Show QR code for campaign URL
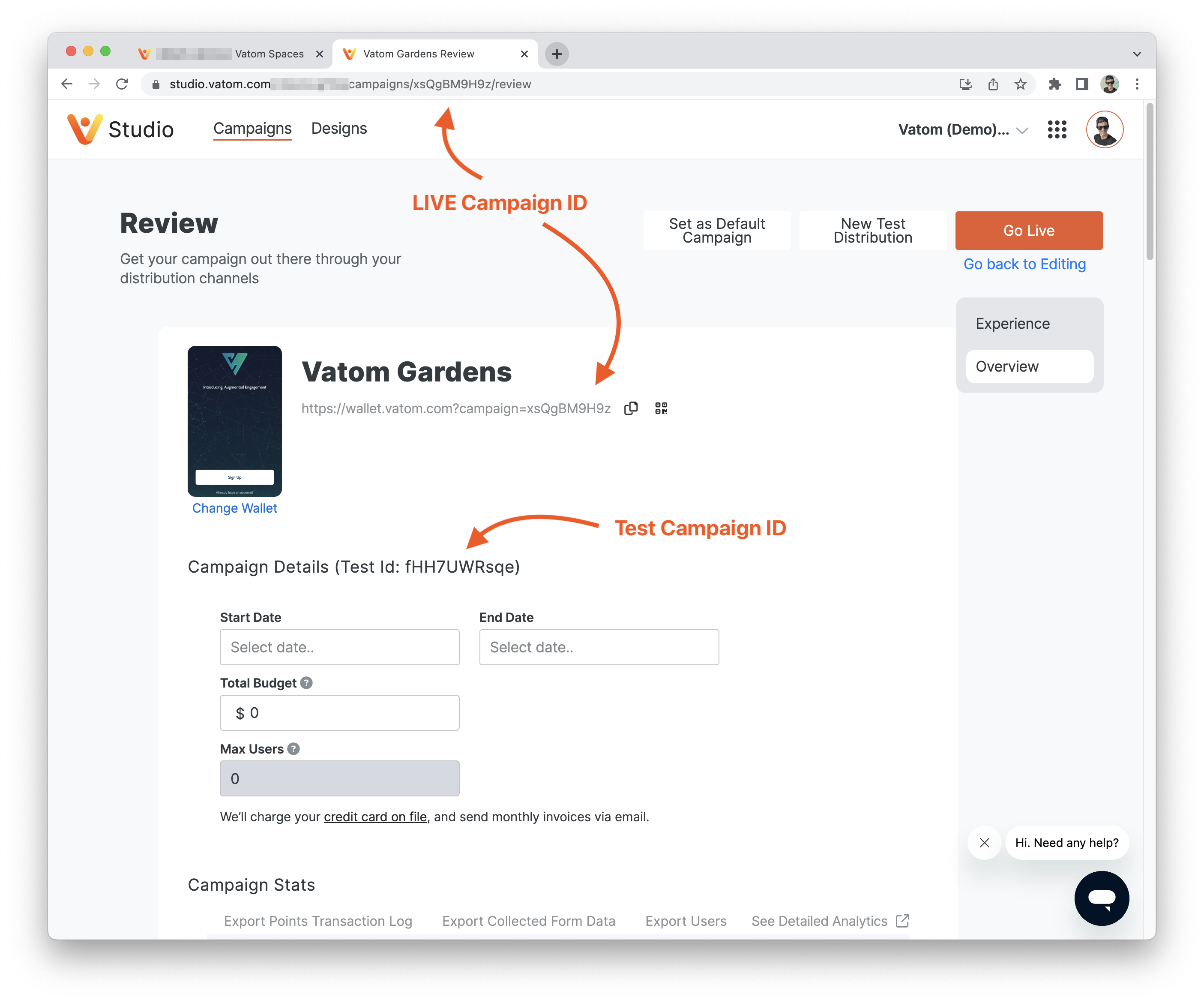The width and height of the screenshot is (1204, 1003). (661, 408)
